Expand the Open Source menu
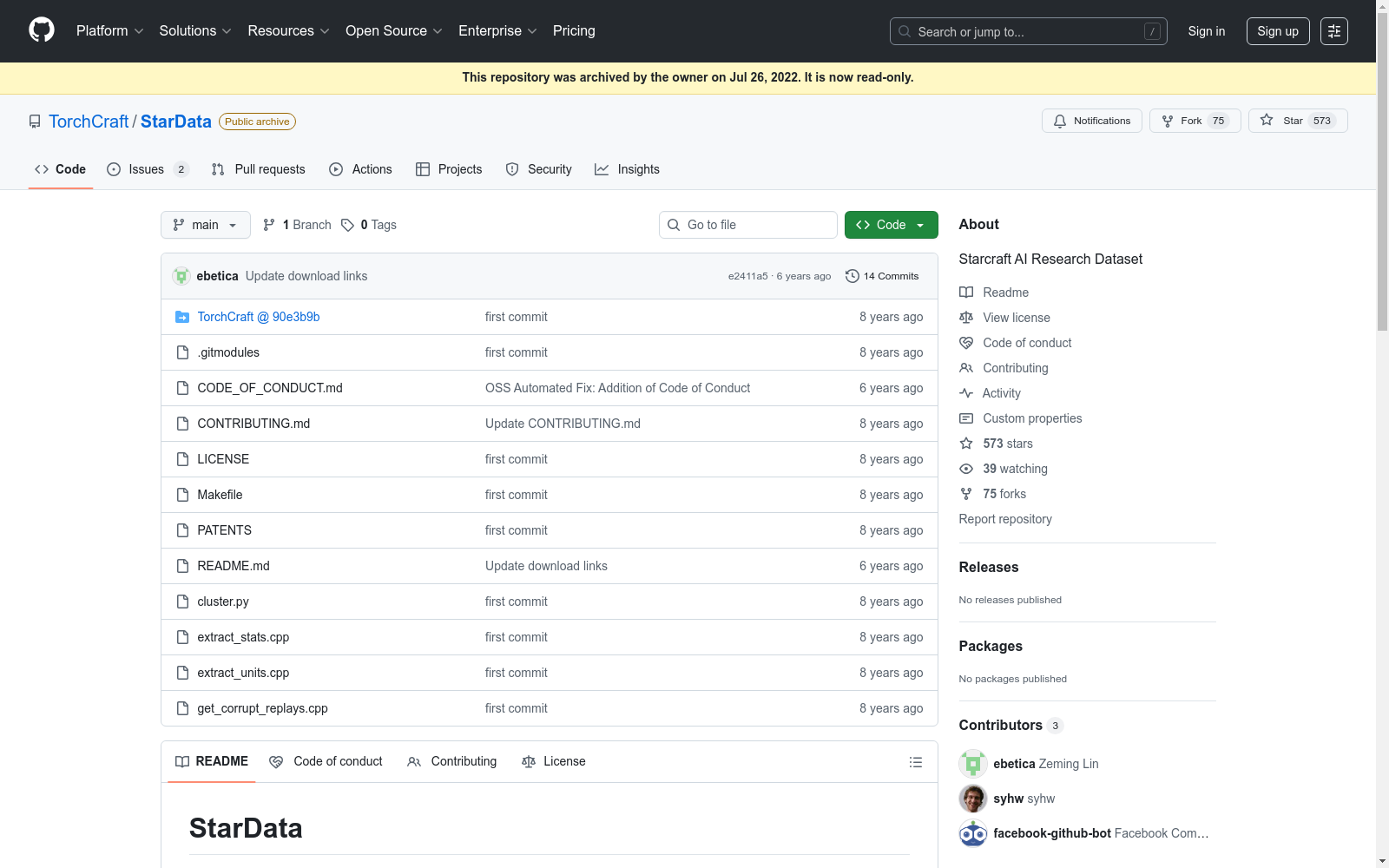The height and width of the screenshot is (868, 1389). point(394,31)
